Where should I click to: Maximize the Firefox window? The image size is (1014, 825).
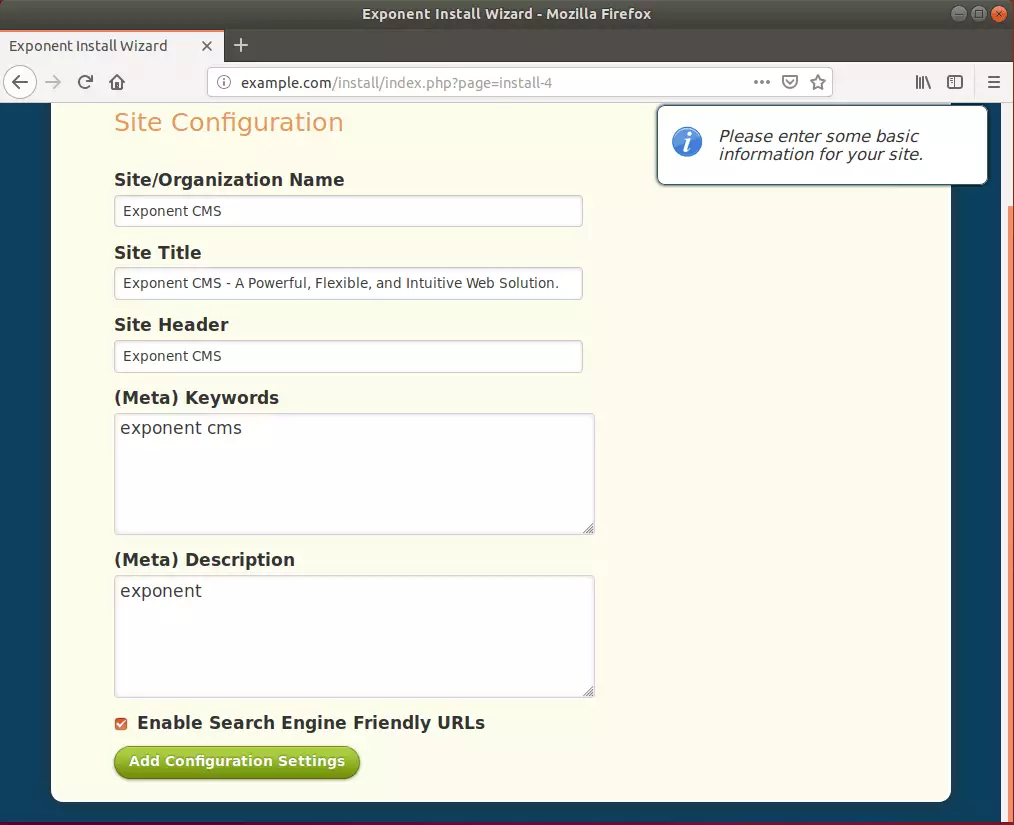[x=978, y=14]
